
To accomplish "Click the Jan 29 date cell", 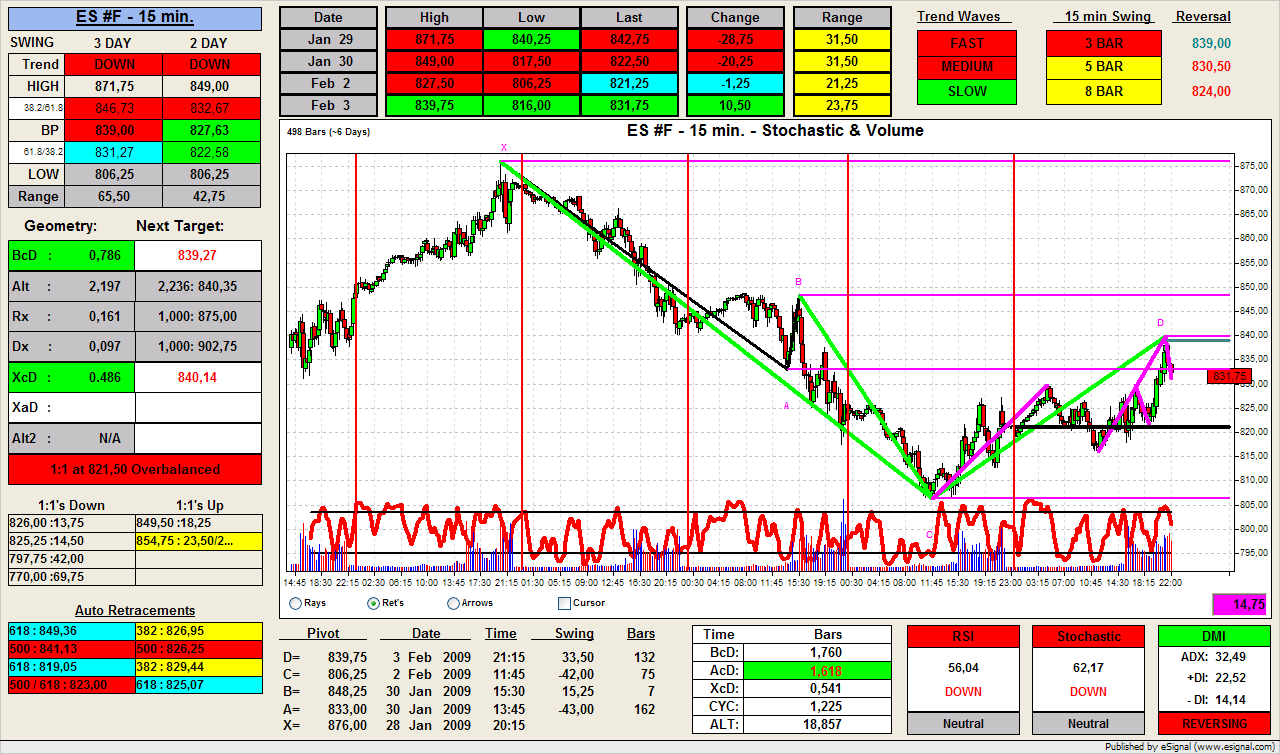I will click(x=328, y=39).
